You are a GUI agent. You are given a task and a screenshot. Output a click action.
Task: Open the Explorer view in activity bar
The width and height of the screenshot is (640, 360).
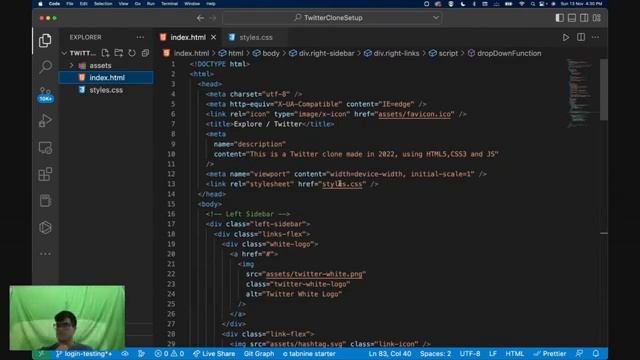(45, 40)
